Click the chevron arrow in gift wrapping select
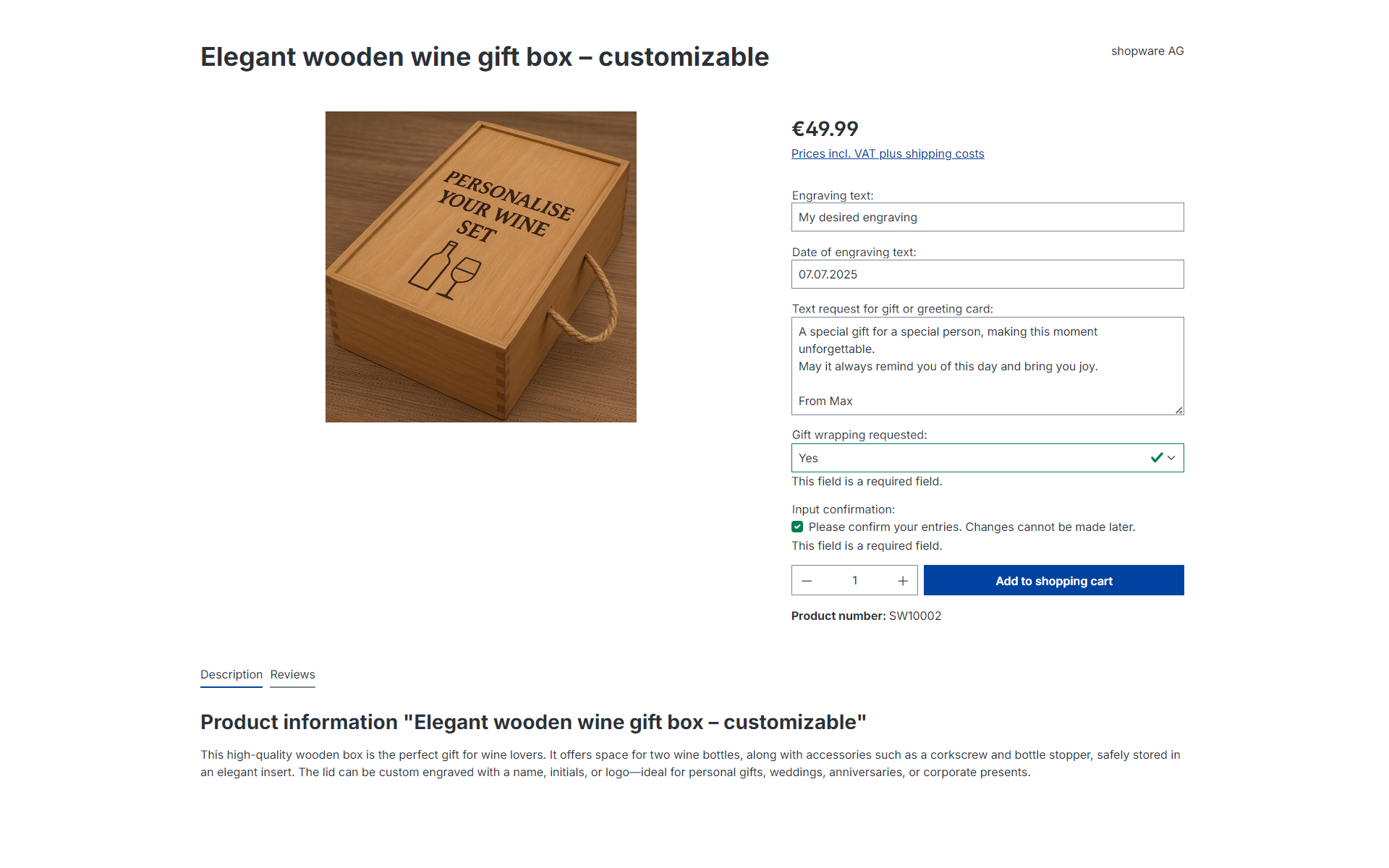 [x=1171, y=458]
